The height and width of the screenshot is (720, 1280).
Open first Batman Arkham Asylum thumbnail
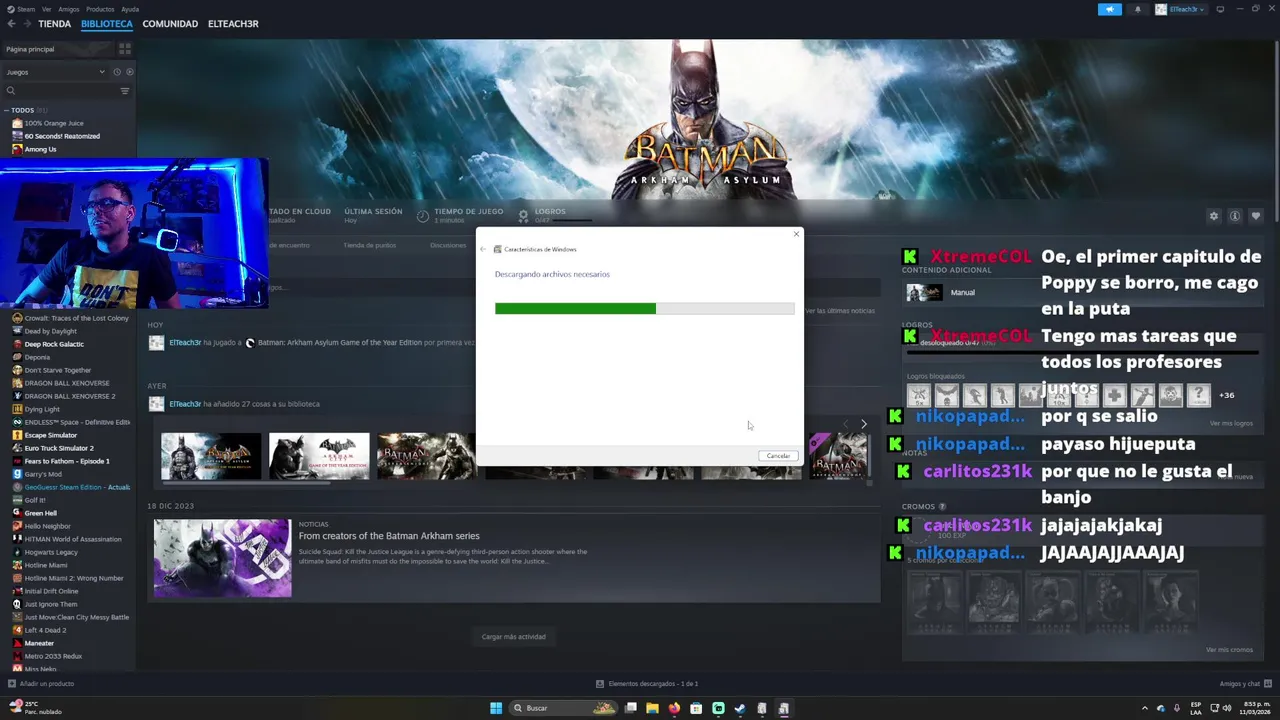coord(211,456)
